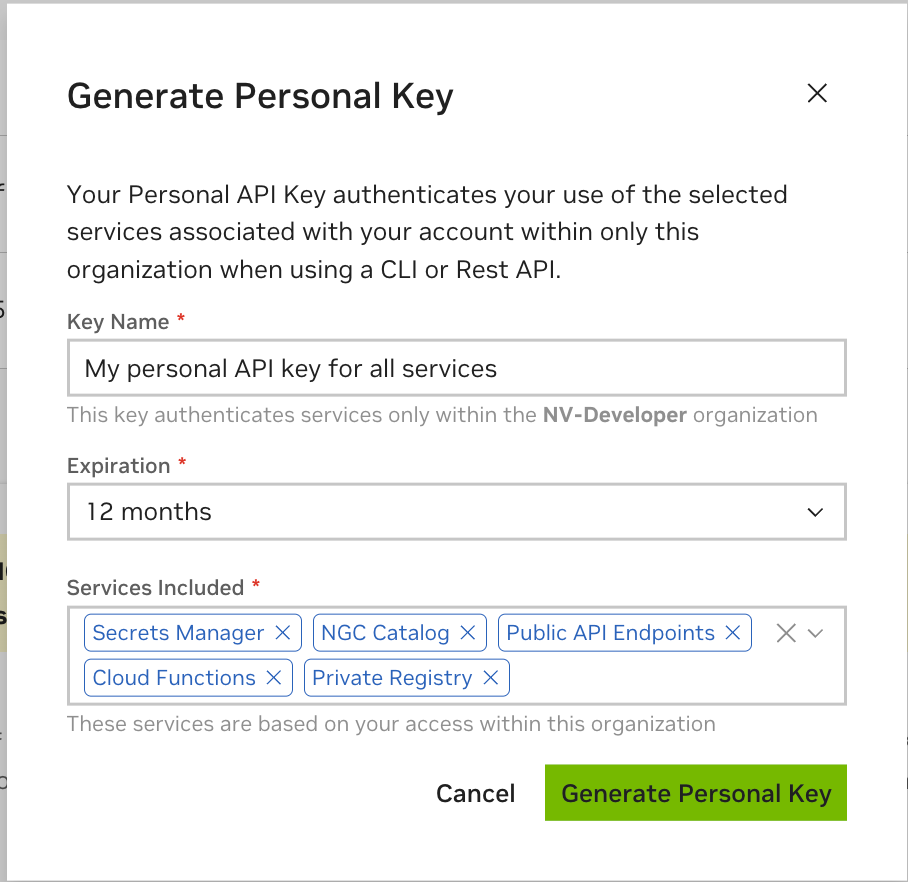Select the 12 months expiration value
The width and height of the screenshot is (908, 882).
pyautogui.click(x=149, y=512)
